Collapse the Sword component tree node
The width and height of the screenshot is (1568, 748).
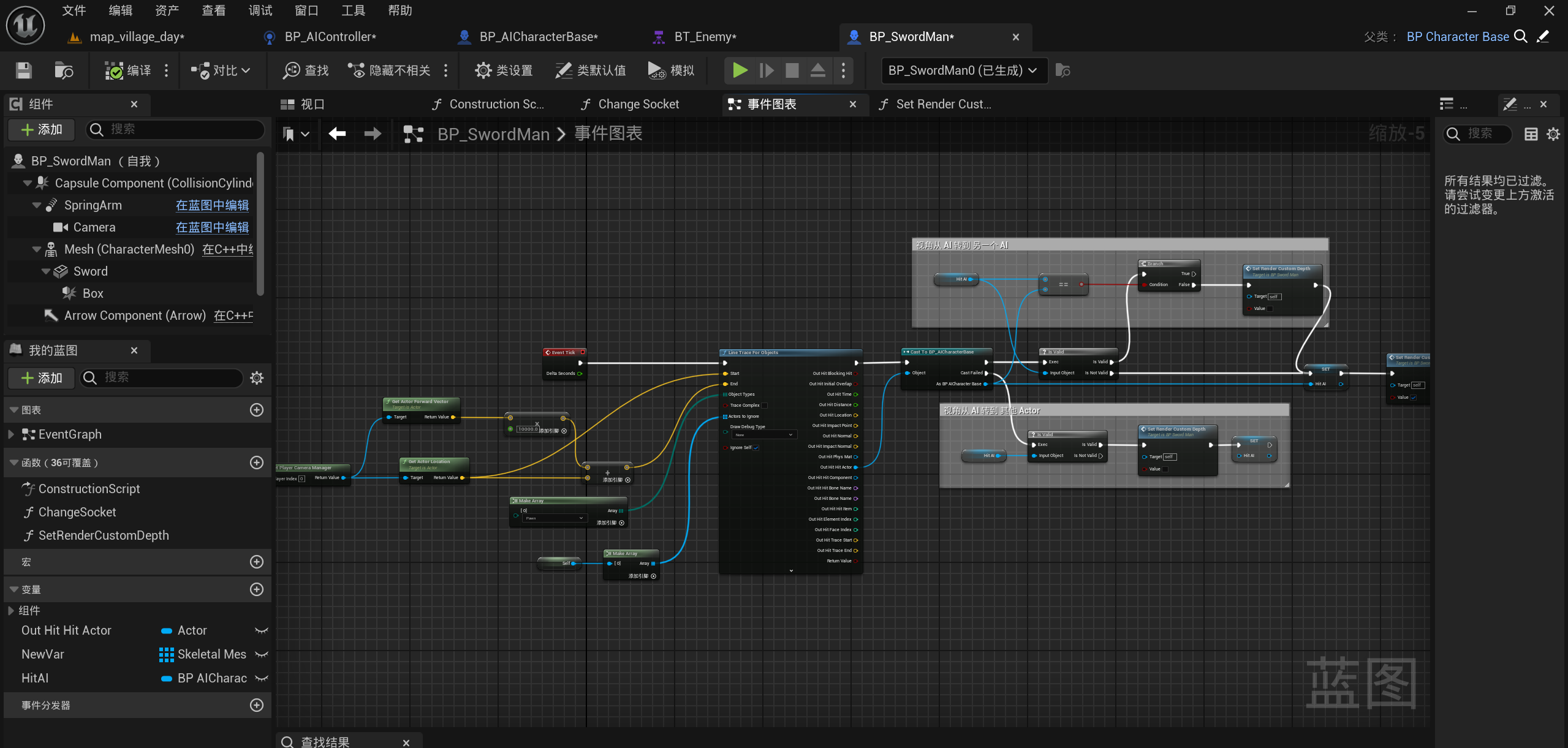[x=46, y=271]
